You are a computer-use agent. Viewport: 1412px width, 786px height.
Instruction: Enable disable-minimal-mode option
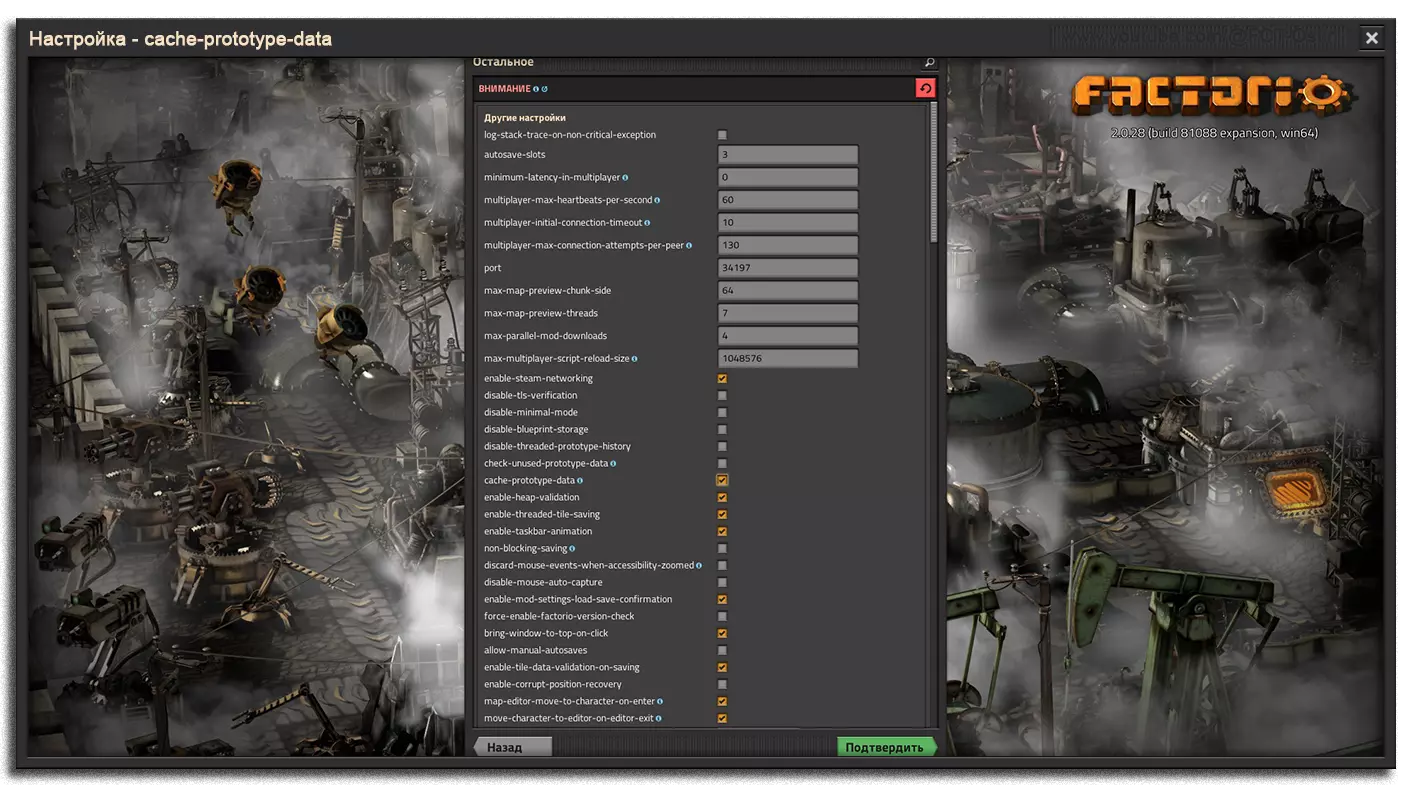(722, 413)
